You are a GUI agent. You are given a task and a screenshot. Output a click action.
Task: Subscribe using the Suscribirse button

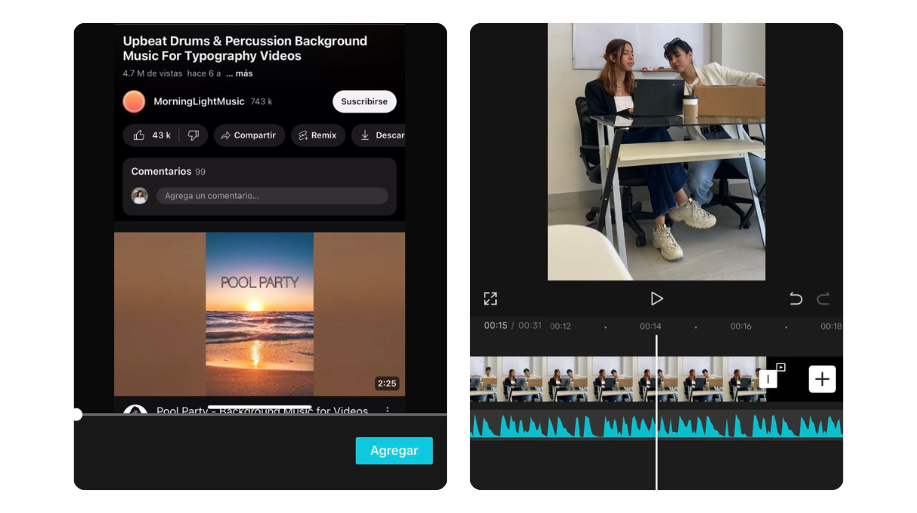click(x=364, y=101)
